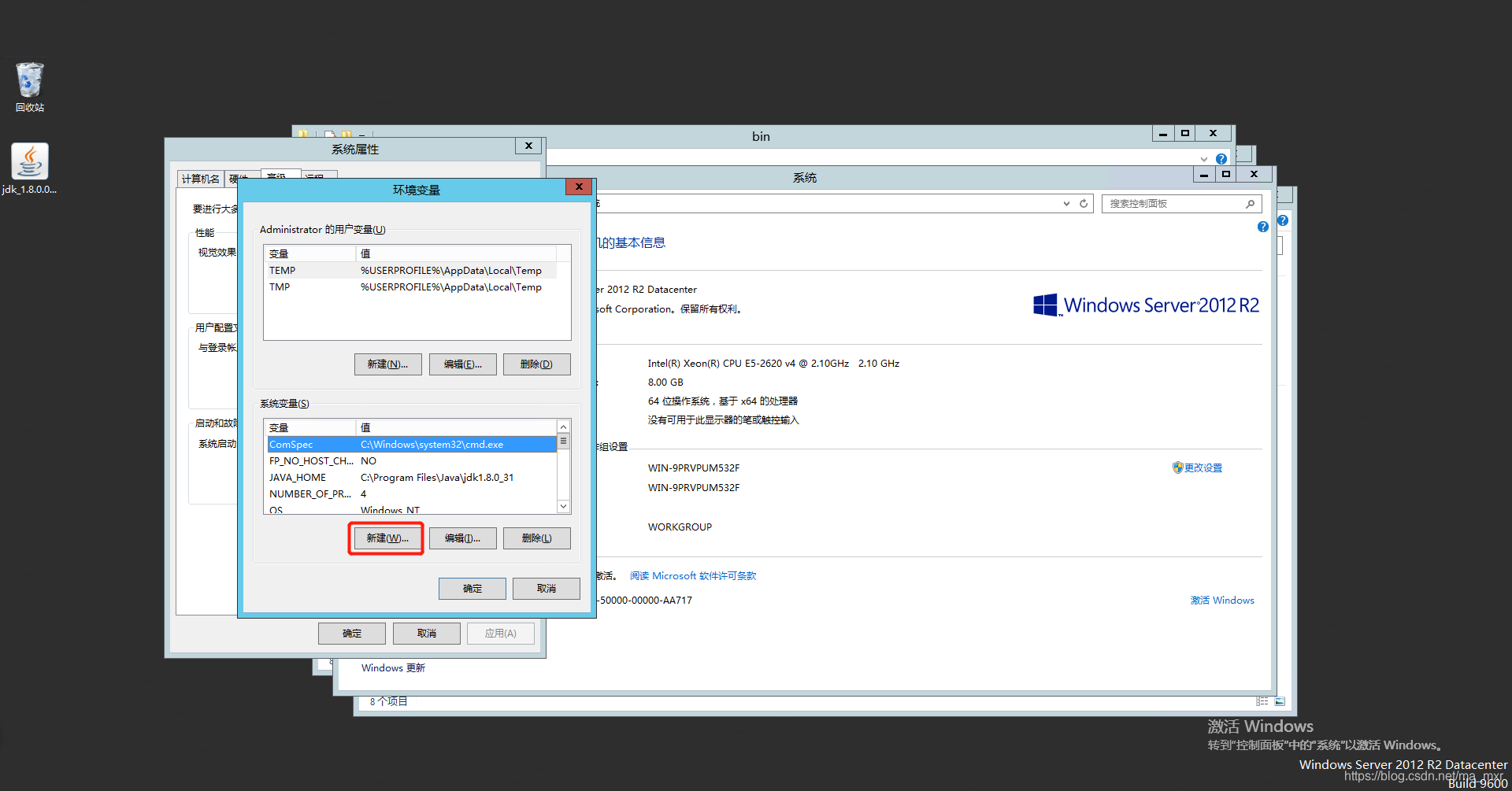Click 变量 column header in user variables list
Viewport: 1512px width, 791px height.
[x=310, y=253]
